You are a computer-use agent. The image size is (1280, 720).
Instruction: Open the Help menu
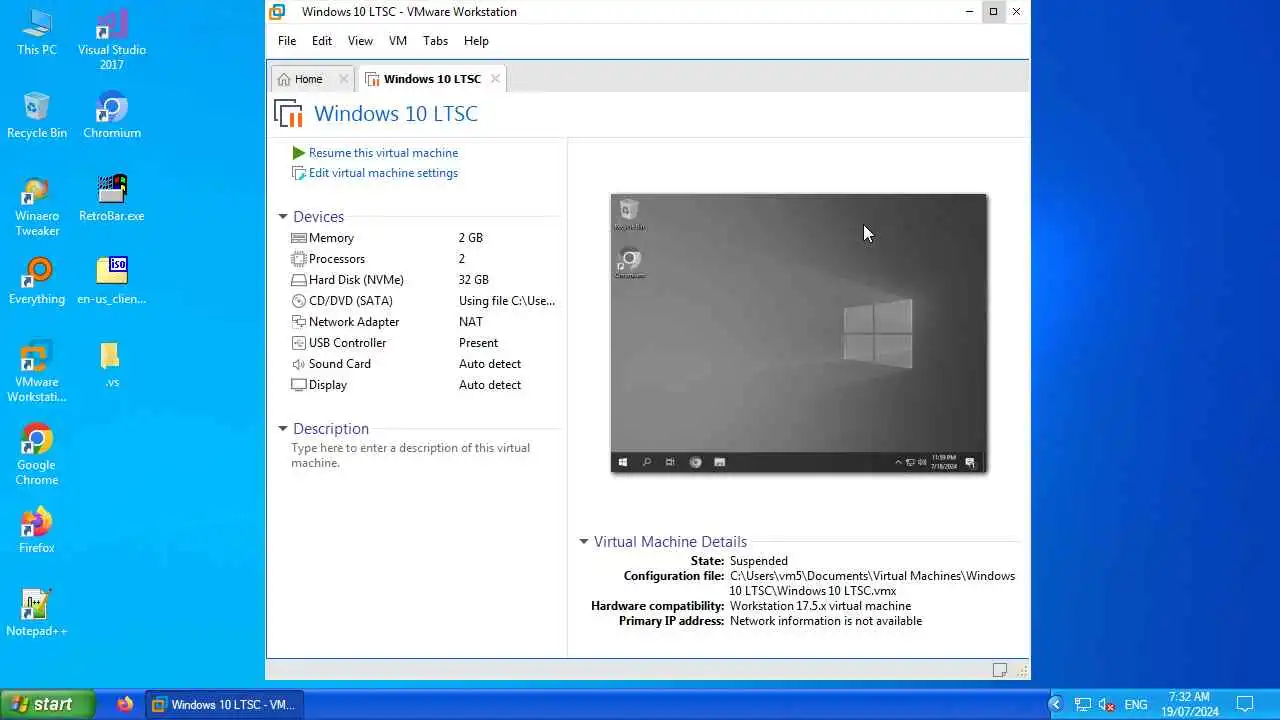(x=476, y=41)
